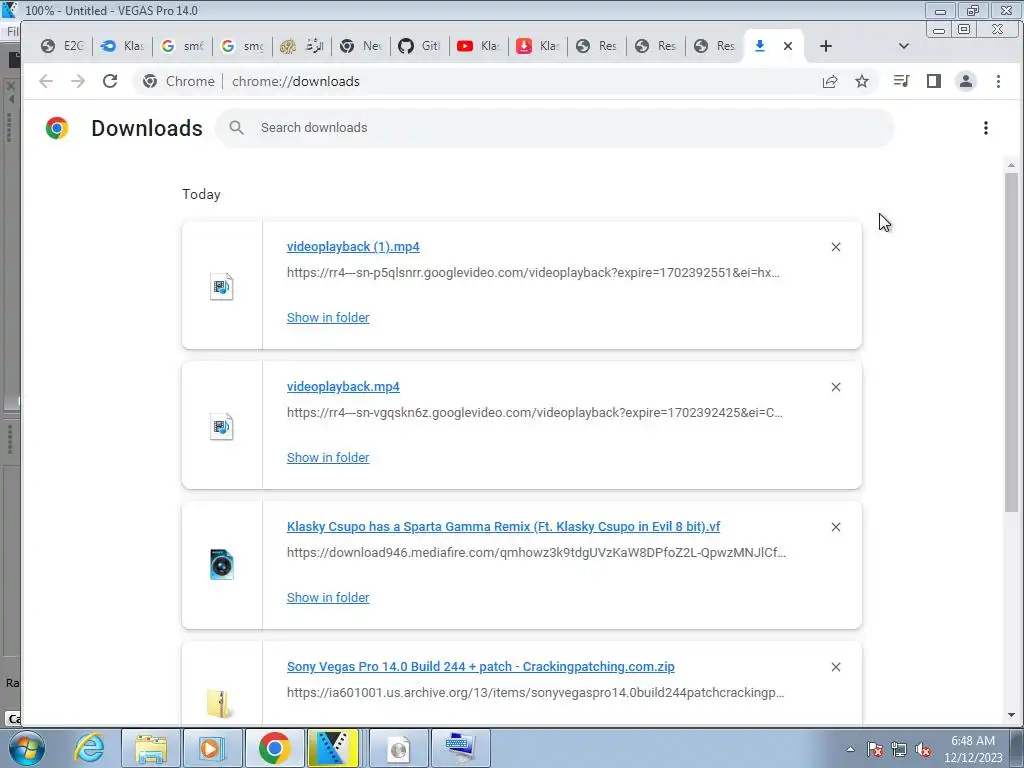Open the Sony Vegas Pro 14.0 zip file

(480, 667)
